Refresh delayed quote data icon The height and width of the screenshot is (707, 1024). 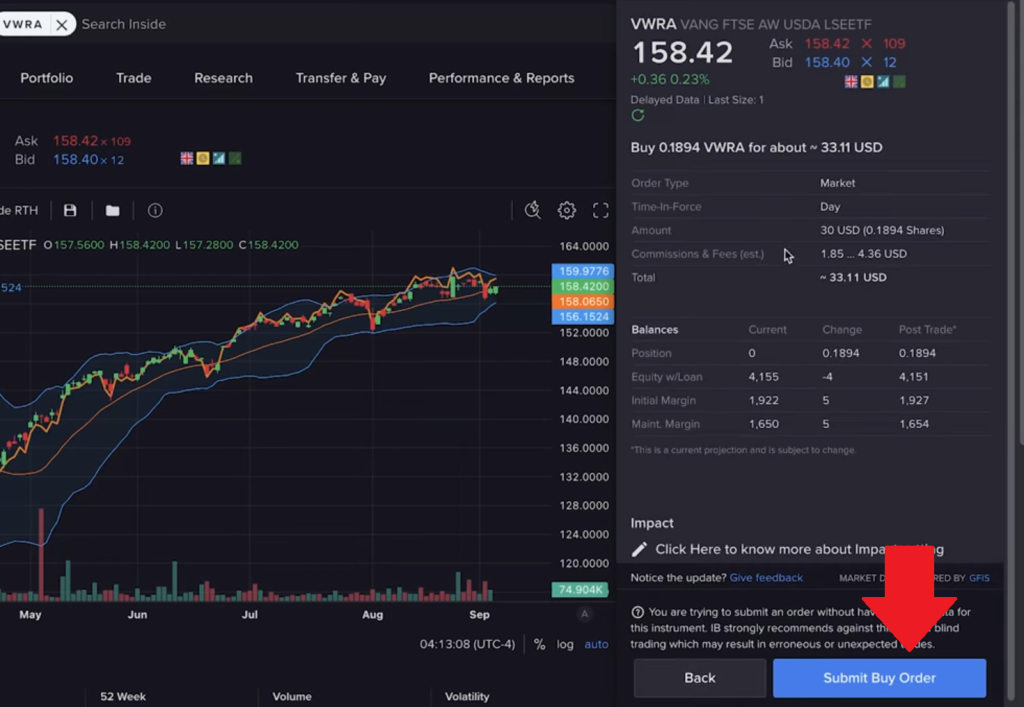pos(638,116)
